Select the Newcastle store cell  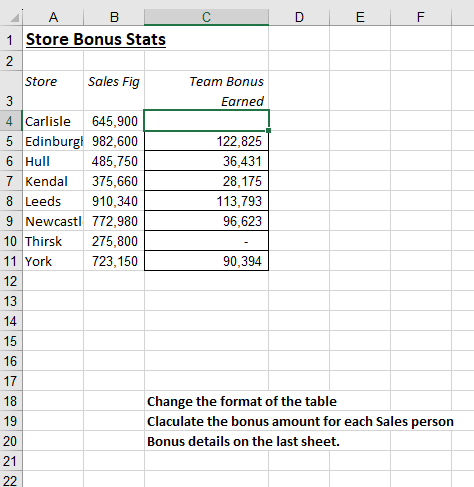(53, 221)
